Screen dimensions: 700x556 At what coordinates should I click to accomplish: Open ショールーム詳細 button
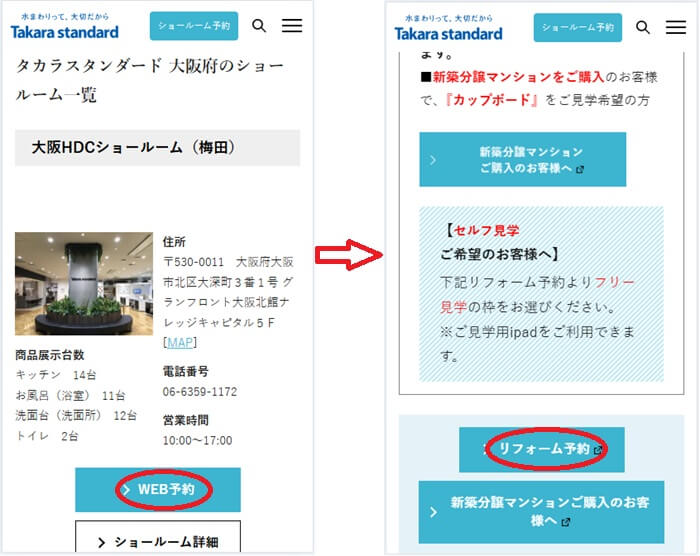158,538
